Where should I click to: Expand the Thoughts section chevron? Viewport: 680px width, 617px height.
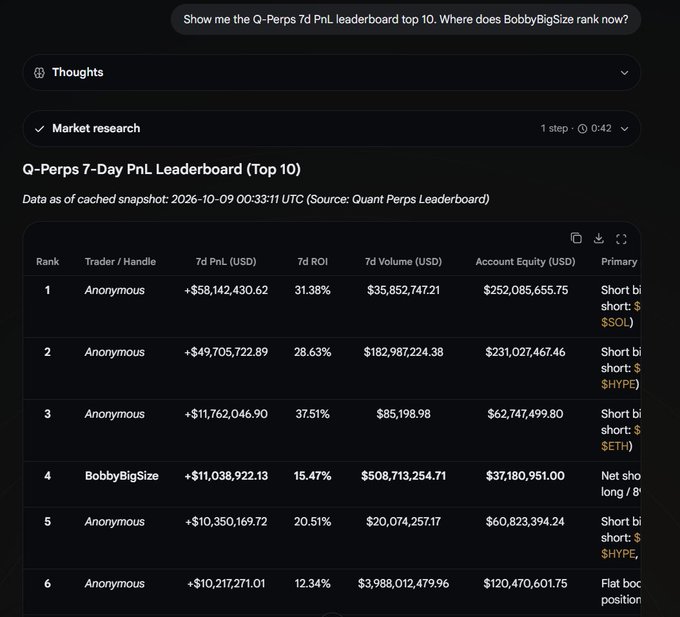pyautogui.click(x=624, y=72)
